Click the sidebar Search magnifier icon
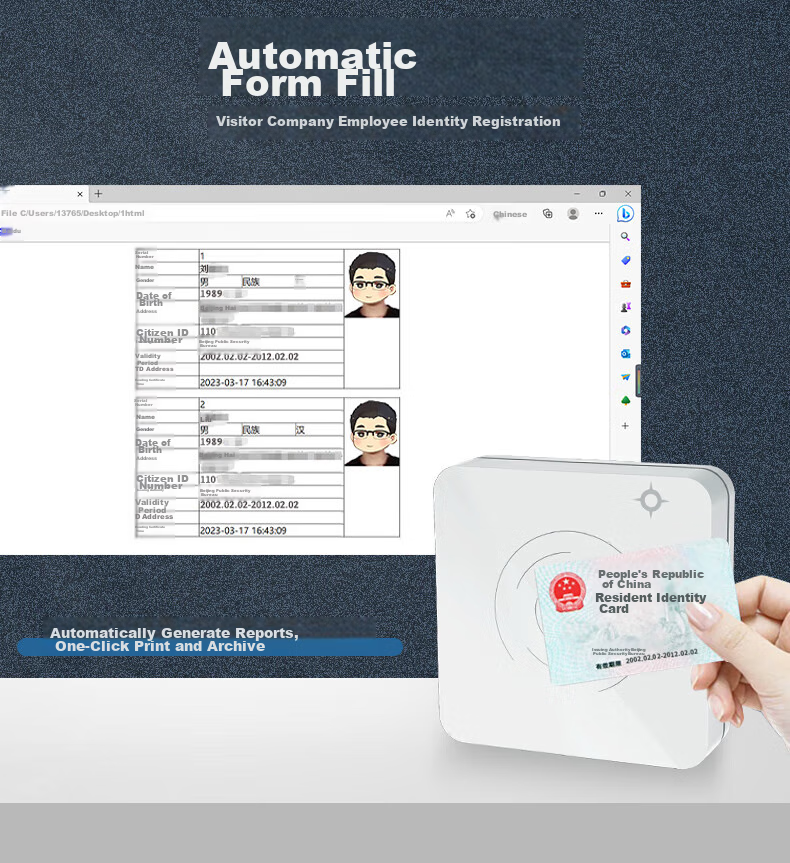 pos(625,237)
